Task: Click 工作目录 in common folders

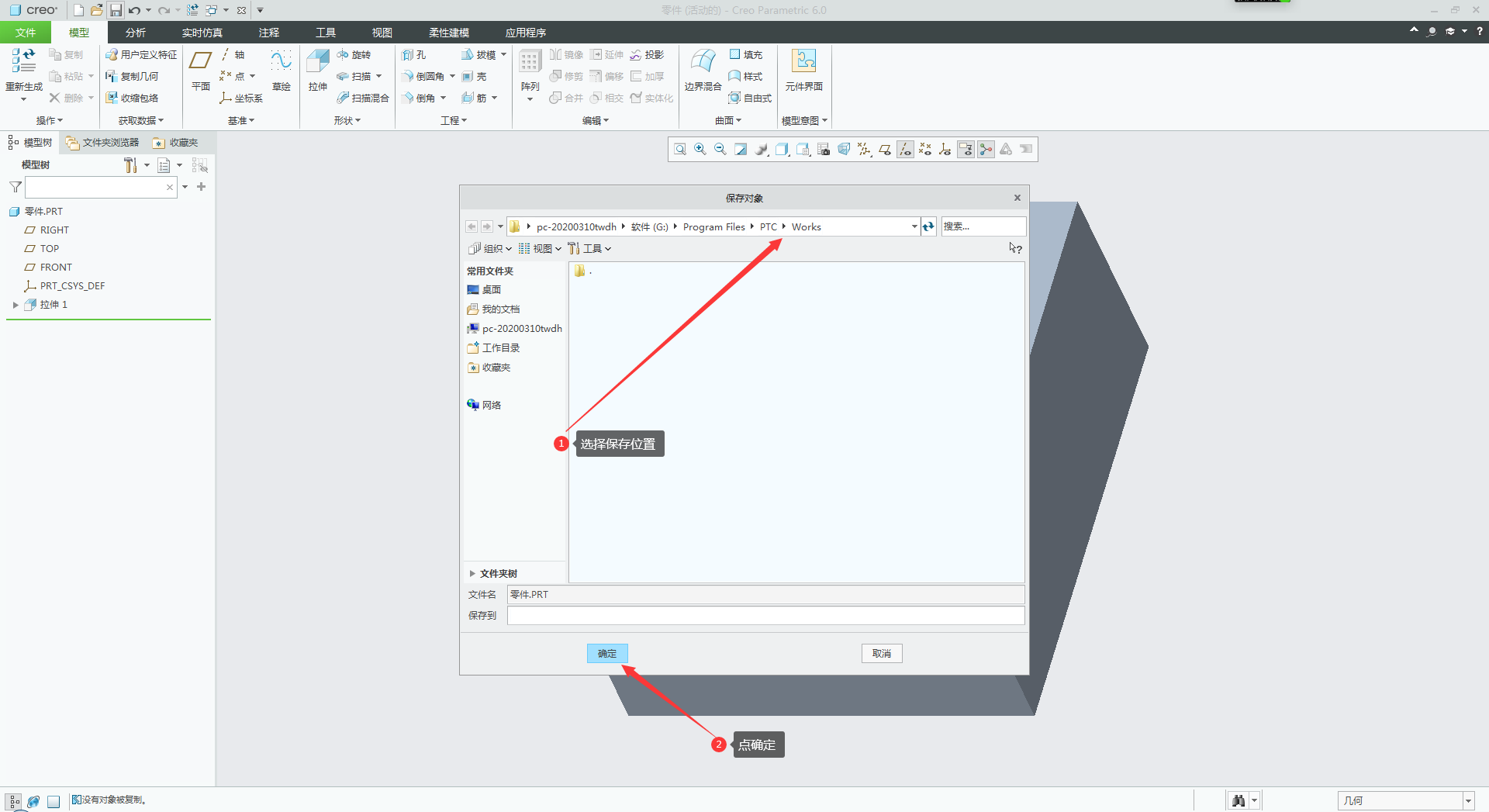Action: click(493, 348)
